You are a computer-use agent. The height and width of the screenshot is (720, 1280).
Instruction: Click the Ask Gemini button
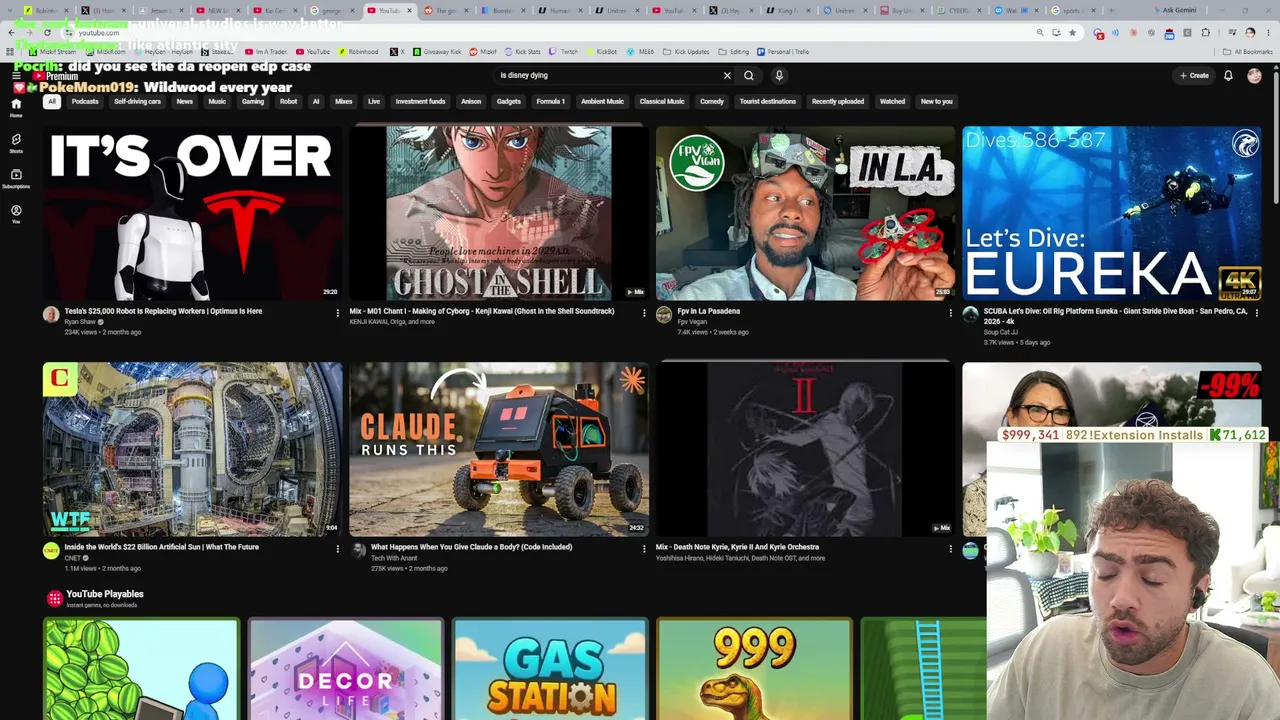click(1174, 10)
